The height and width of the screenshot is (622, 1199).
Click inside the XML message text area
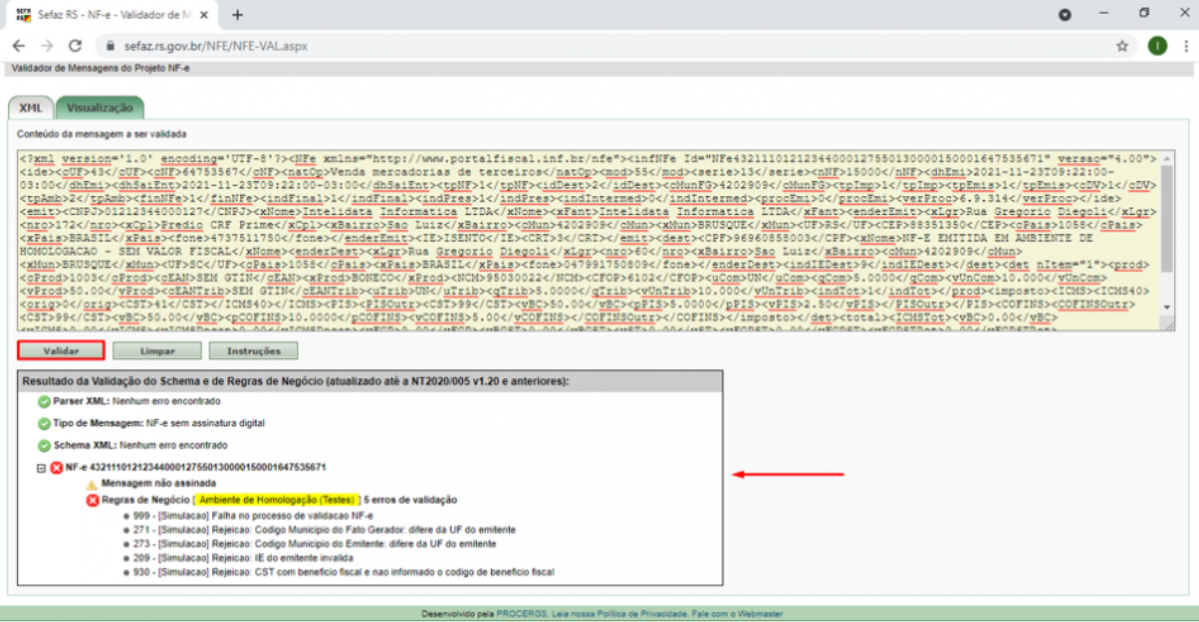coord(580,240)
